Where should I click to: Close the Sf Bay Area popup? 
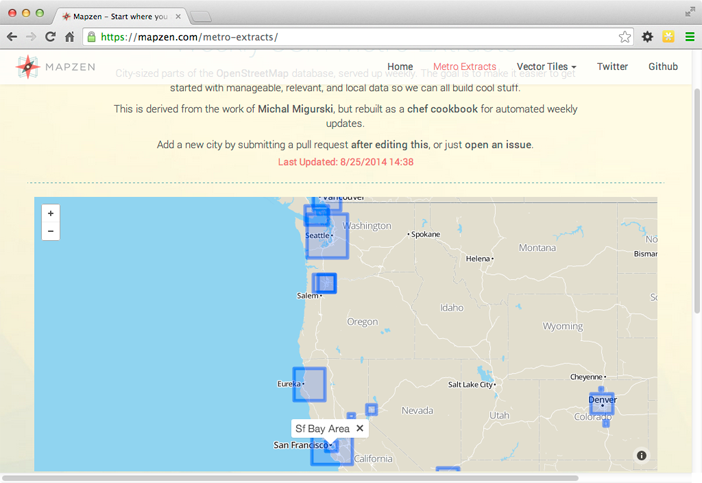(x=360, y=428)
